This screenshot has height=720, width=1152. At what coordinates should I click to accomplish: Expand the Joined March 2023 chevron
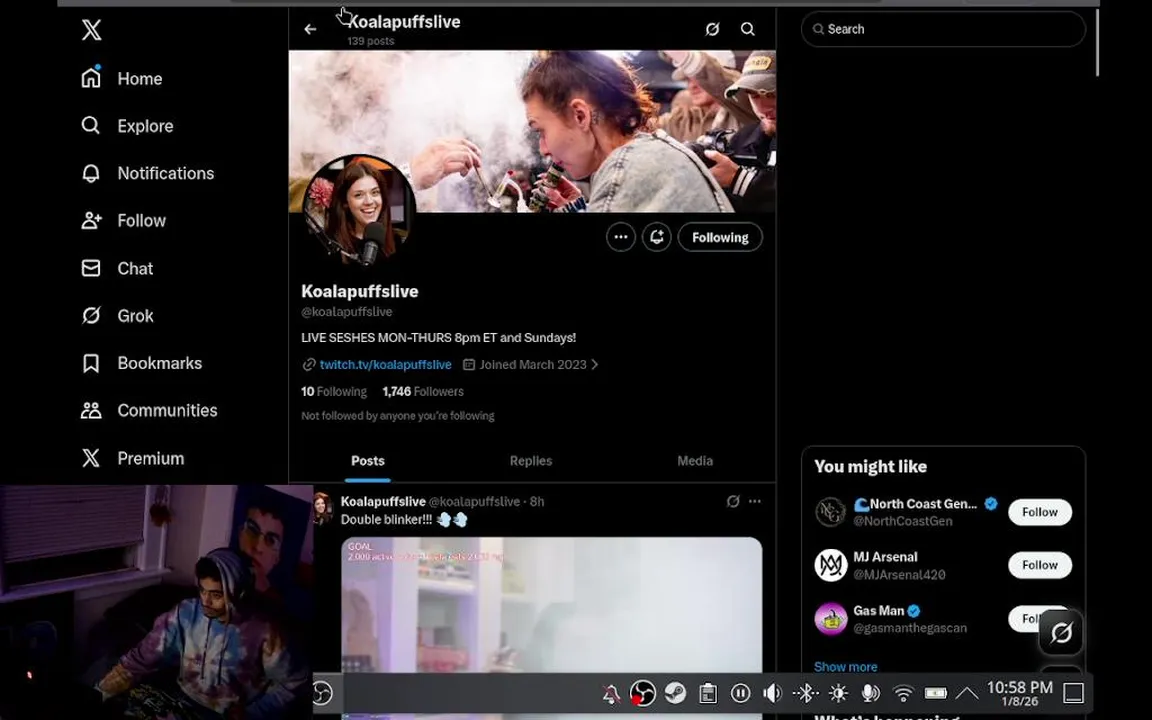pyautogui.click(x=594, y=364)
